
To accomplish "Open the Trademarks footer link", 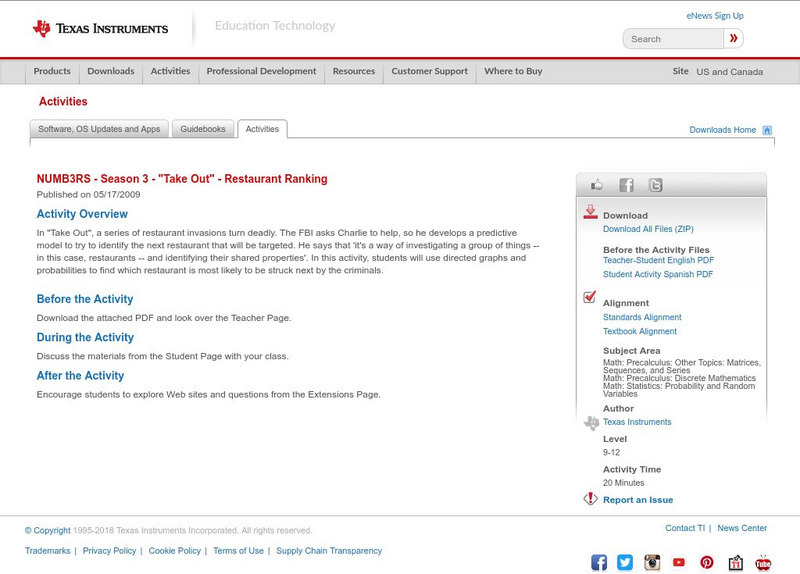I will pyautogui.click(x=47, y=551).
